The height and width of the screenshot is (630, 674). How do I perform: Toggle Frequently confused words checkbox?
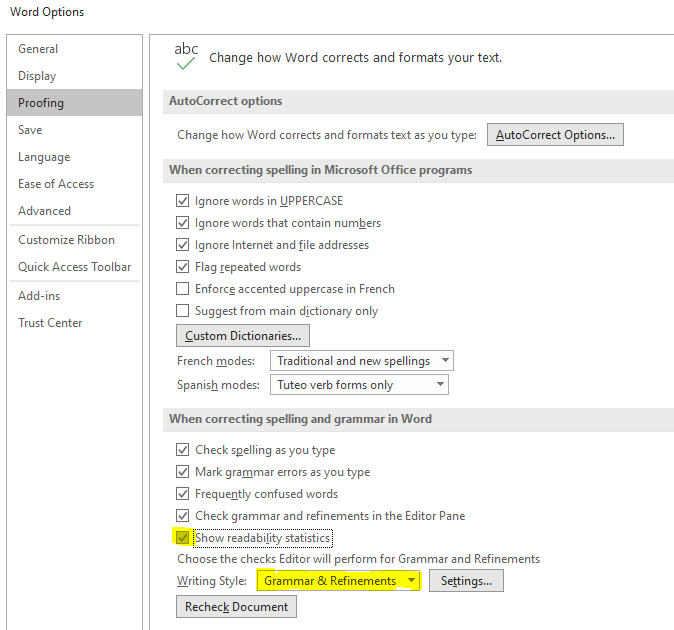tap(183, 493)
